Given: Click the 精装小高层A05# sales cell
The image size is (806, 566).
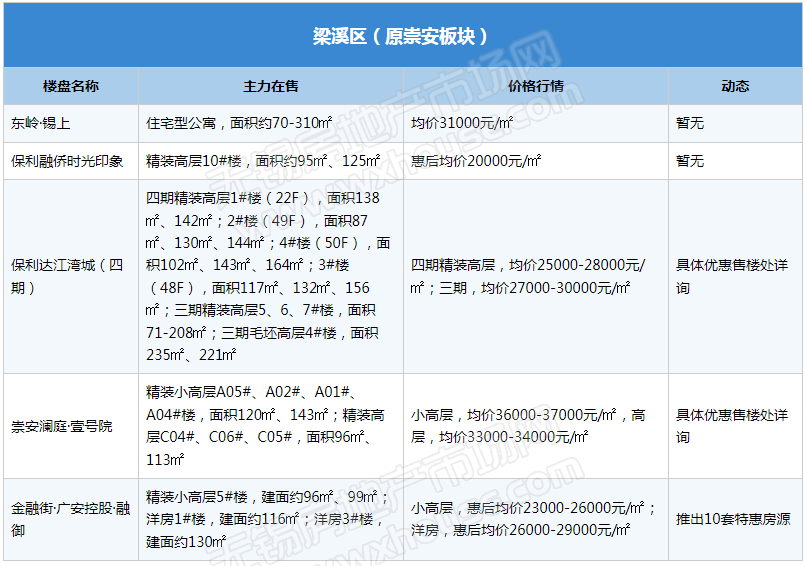Looking at the screenshot, I should click(x=265, y=426).
